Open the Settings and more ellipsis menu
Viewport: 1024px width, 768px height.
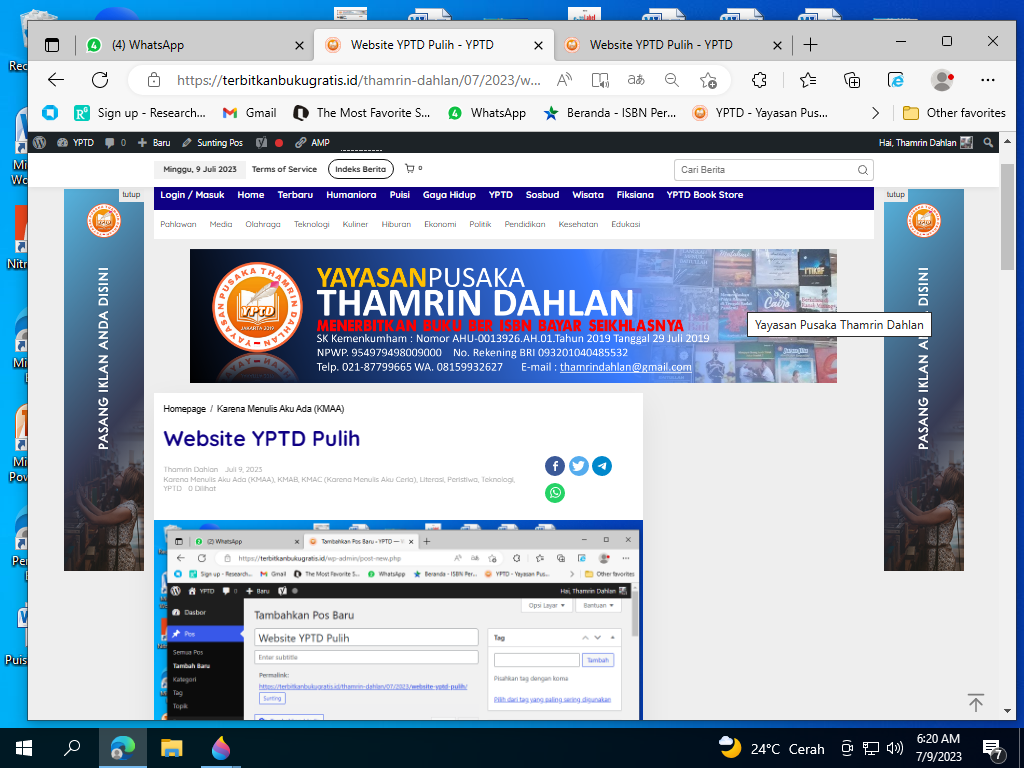[x=988, y=80]
